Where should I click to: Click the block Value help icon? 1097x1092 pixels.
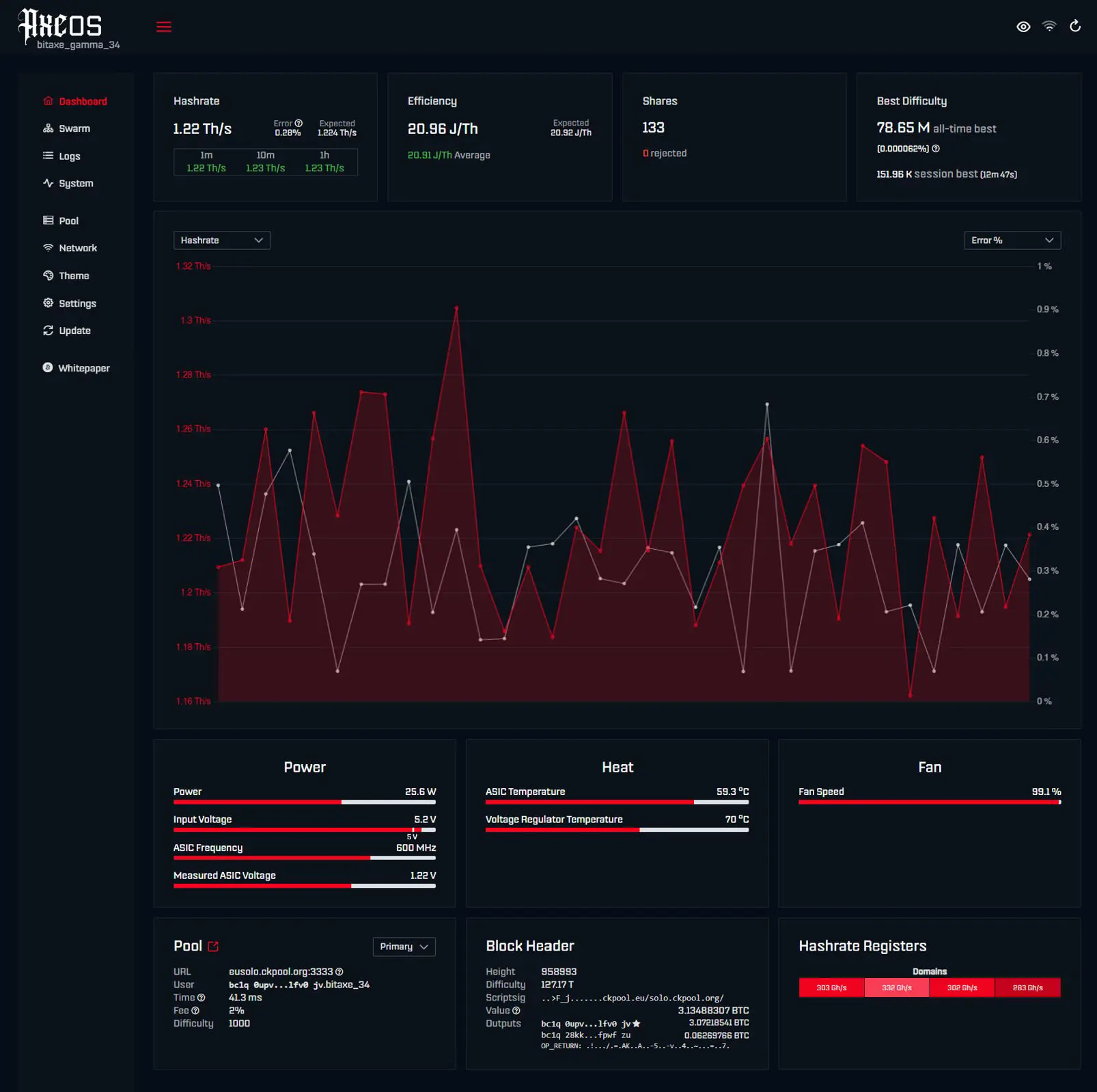tap(516, 1011)
